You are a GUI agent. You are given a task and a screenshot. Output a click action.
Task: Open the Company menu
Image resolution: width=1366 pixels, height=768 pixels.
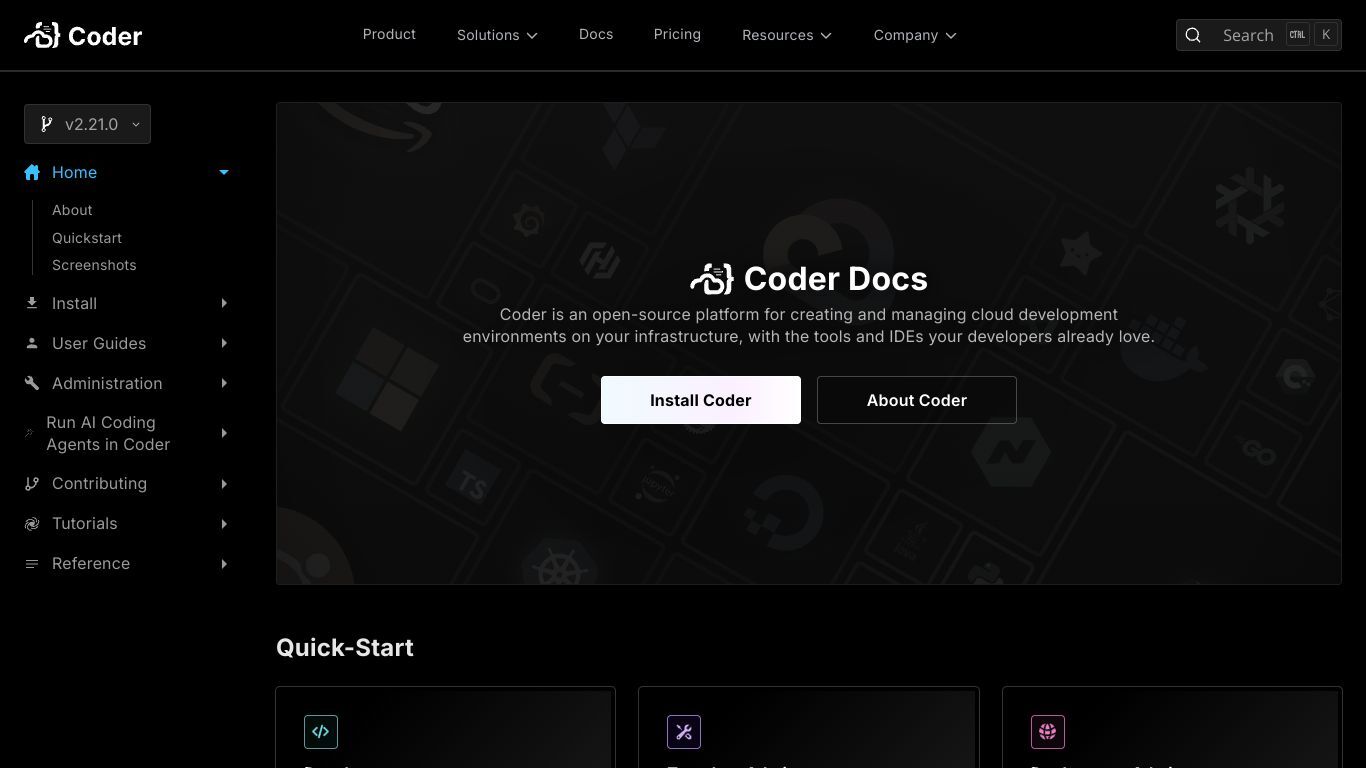point(915,35)
